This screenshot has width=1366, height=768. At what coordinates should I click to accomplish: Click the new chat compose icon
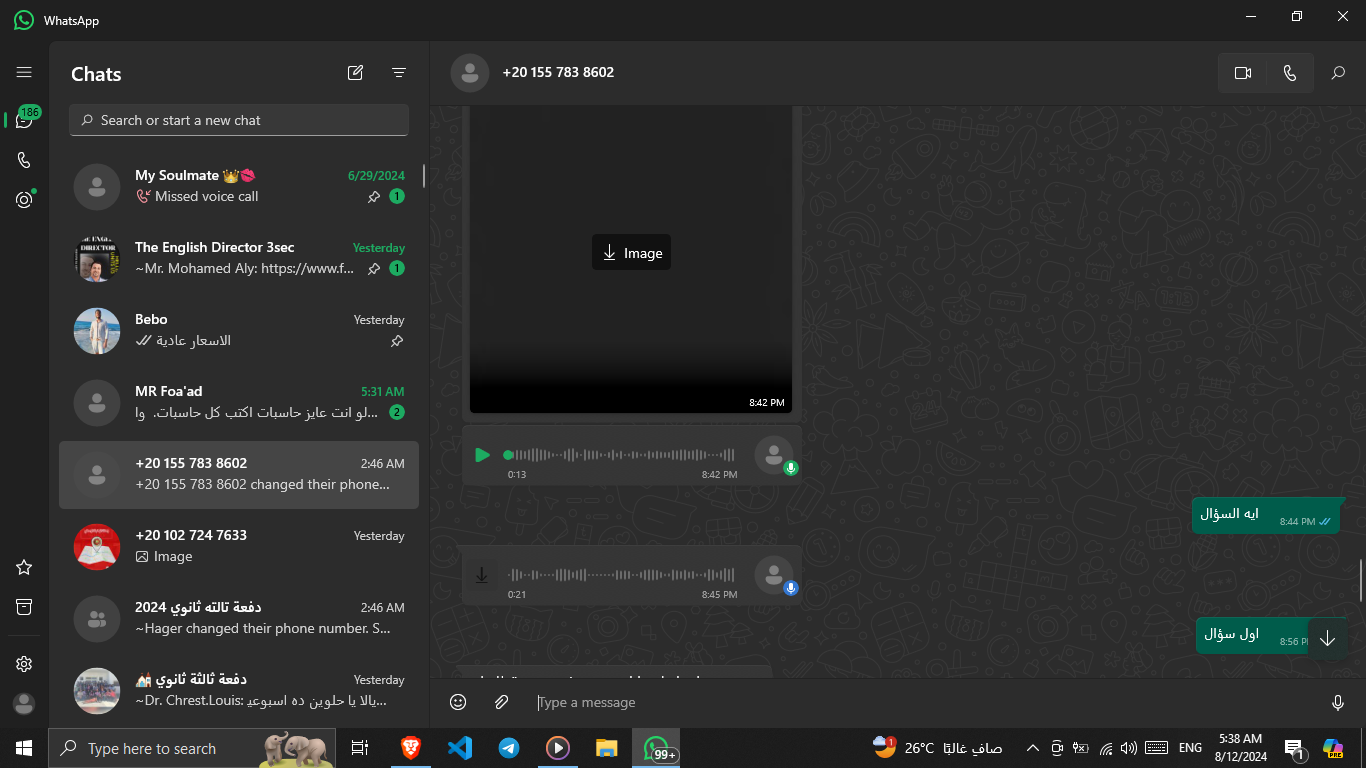[355, 73]
